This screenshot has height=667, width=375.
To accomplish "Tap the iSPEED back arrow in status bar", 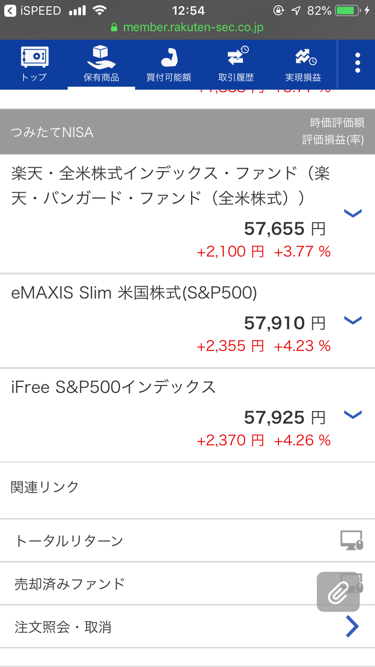I will pyautogui.click(x=11, y=10).
